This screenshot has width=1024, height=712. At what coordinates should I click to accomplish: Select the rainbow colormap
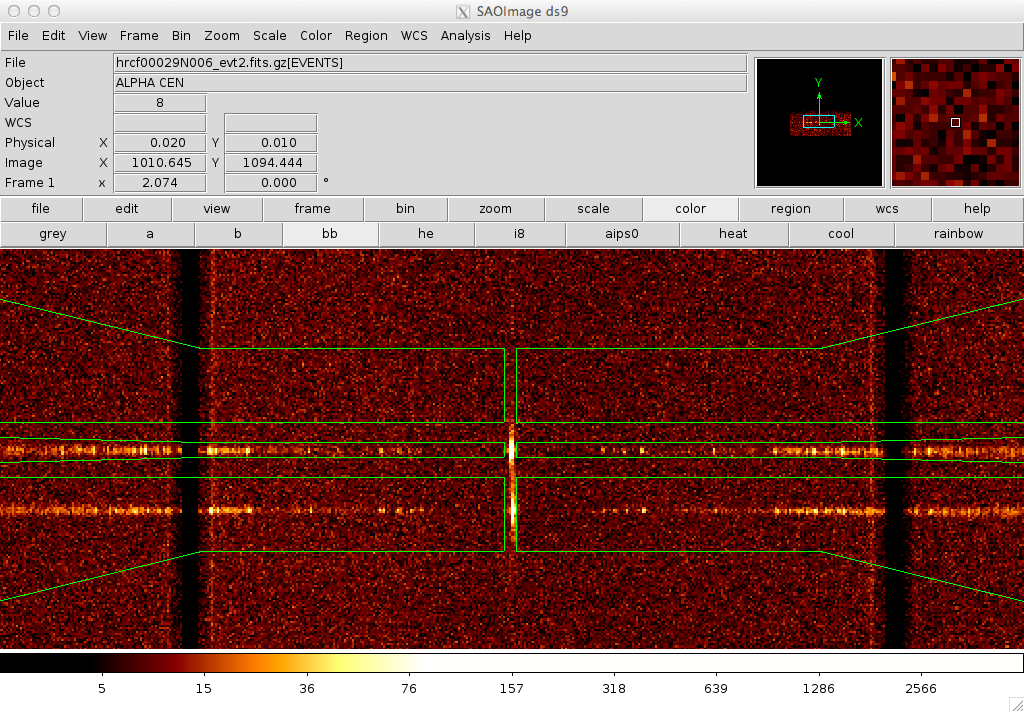pos(958,234)
